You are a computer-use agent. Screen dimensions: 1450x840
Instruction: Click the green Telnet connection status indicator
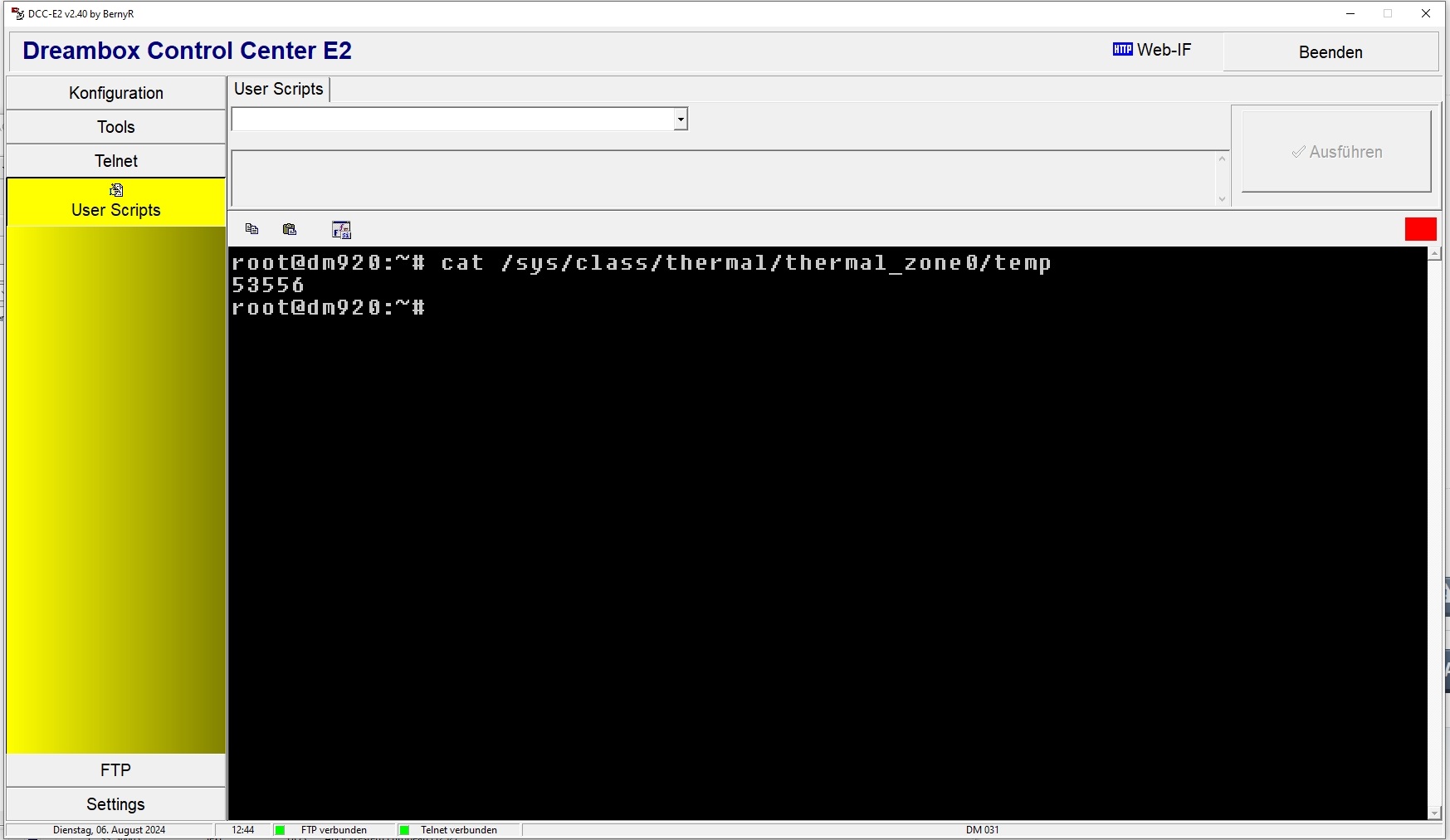(404, 830)
